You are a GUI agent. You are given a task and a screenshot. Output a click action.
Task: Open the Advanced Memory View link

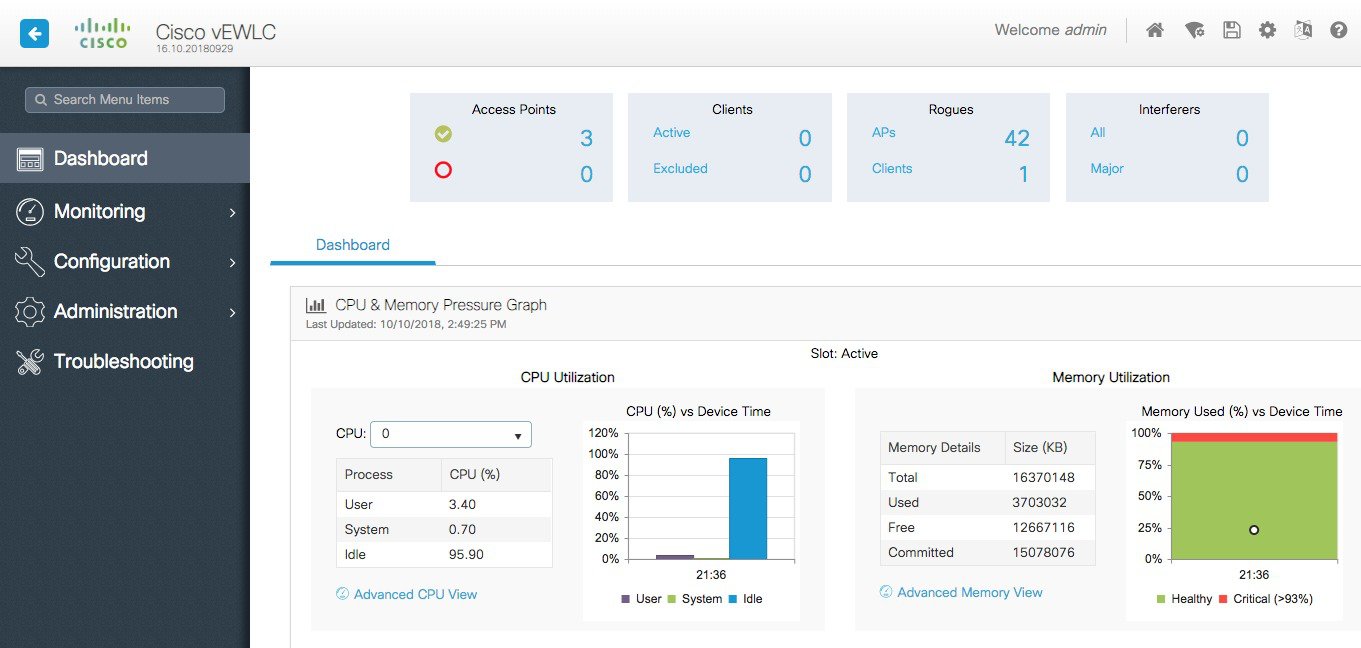click(x=969, y=592)
